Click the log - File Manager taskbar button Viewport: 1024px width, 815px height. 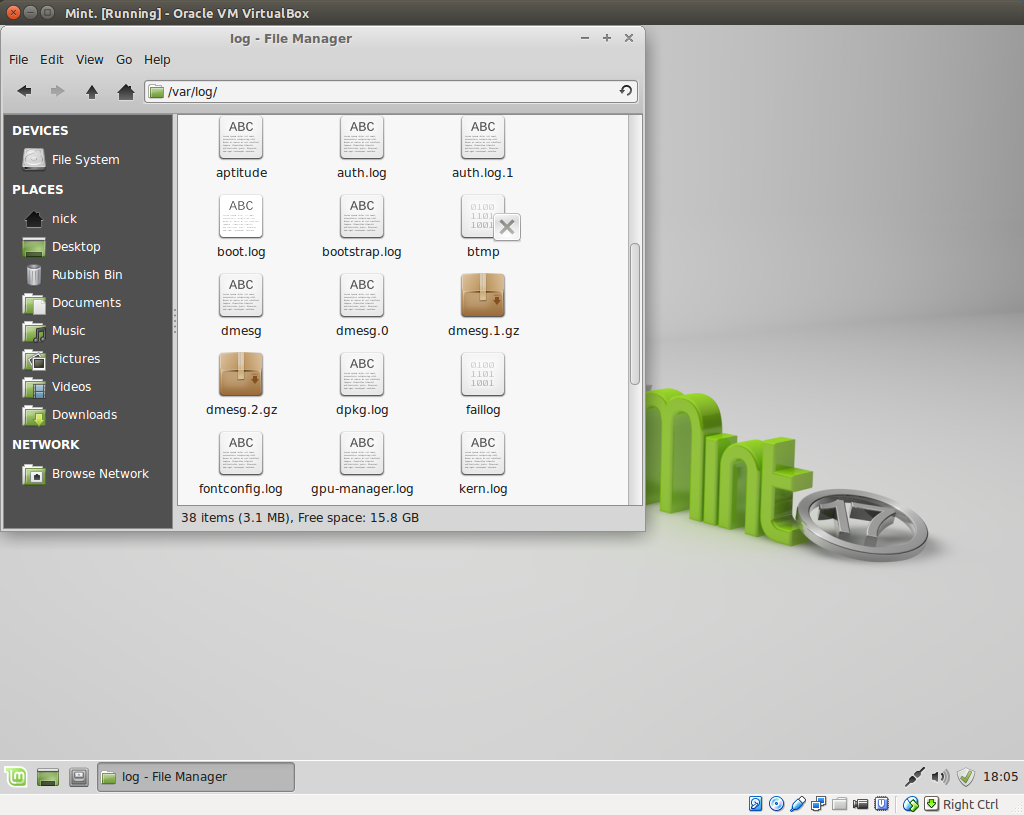(196, 776)
